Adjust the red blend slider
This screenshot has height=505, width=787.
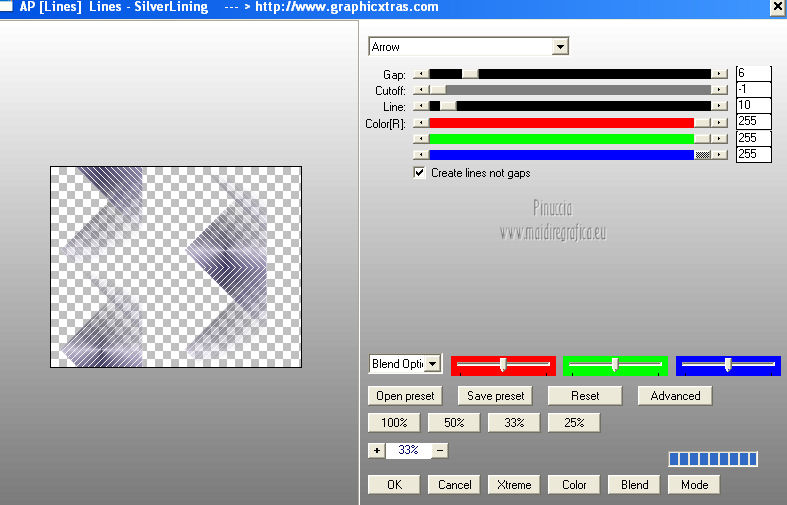click(503, 365)
